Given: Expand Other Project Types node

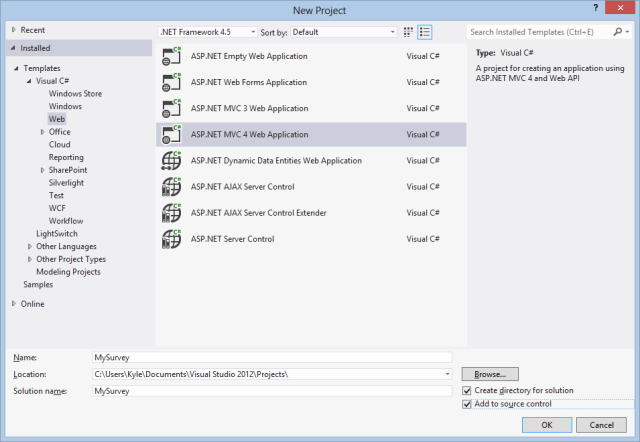Looking at the screenshot, I should (x=30, y=259).
